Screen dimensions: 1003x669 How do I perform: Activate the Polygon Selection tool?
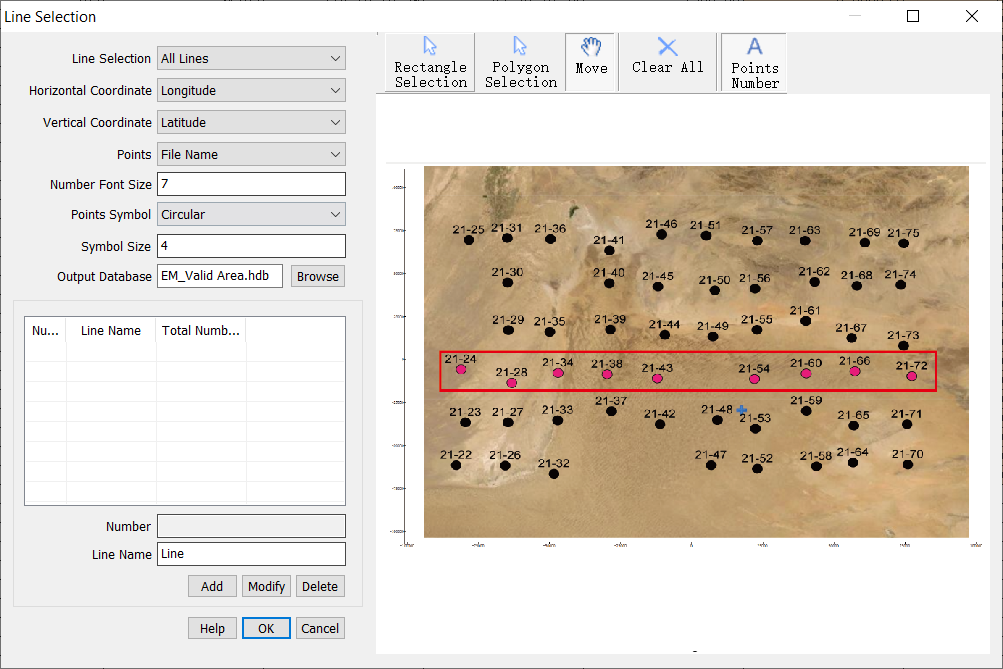pos(521,63)
